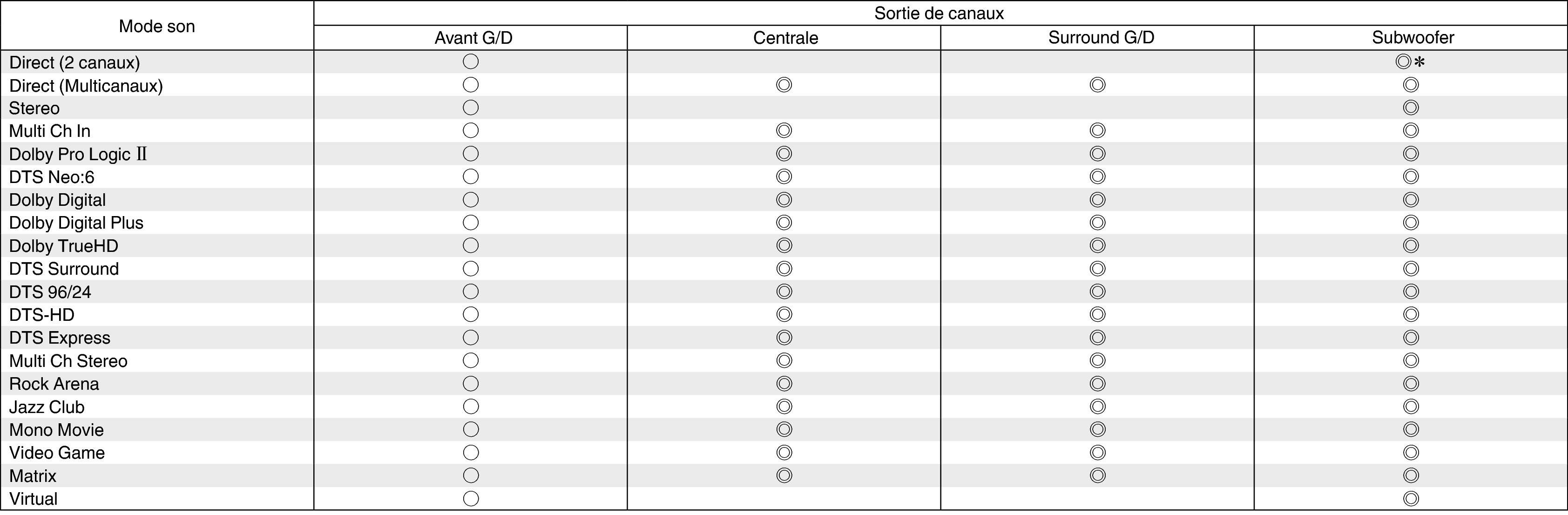Click the Centrale circle for Matrix

pyautogui.click(x=784, y=475)
